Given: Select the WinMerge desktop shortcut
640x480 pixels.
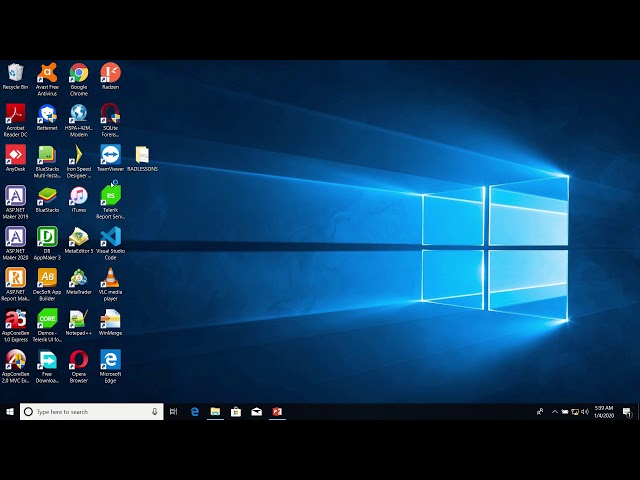Looking at the screenshot, I should [x=110, y=322].
